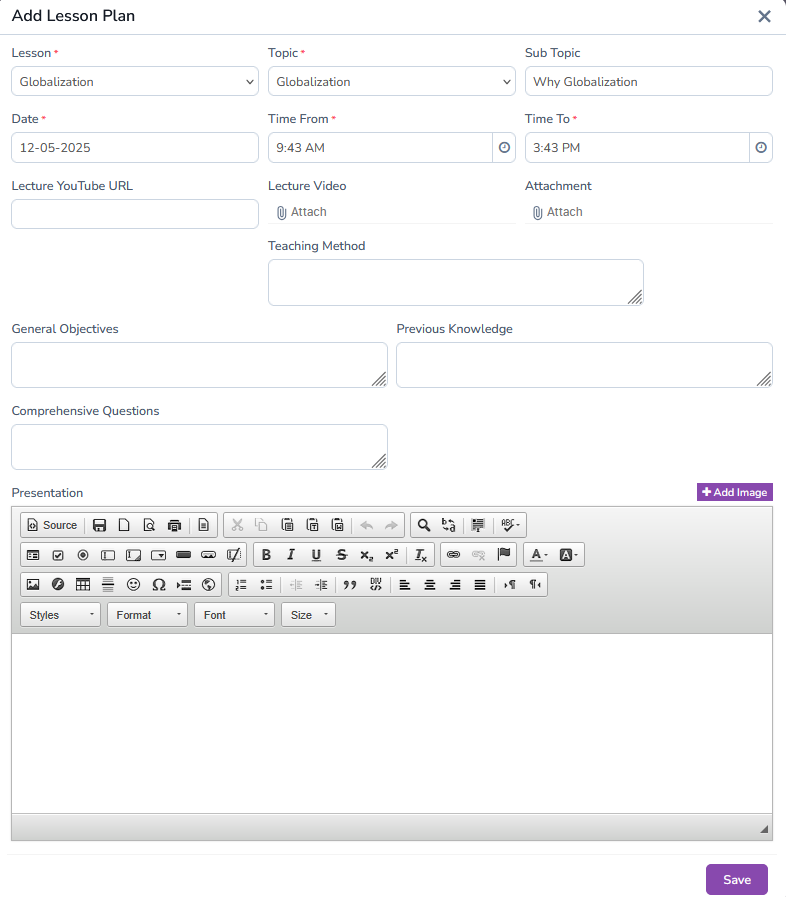
Task: Insert a radio button form field
Action: click(82, 554)
